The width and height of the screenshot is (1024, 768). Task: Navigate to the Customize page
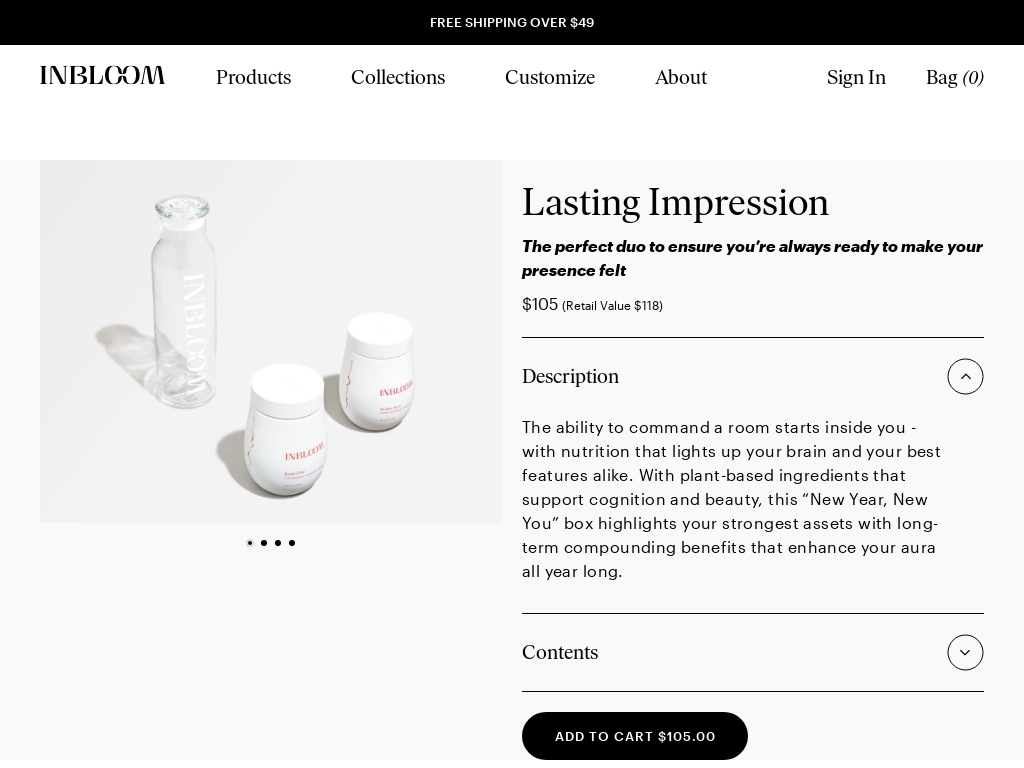pos(550,78)
